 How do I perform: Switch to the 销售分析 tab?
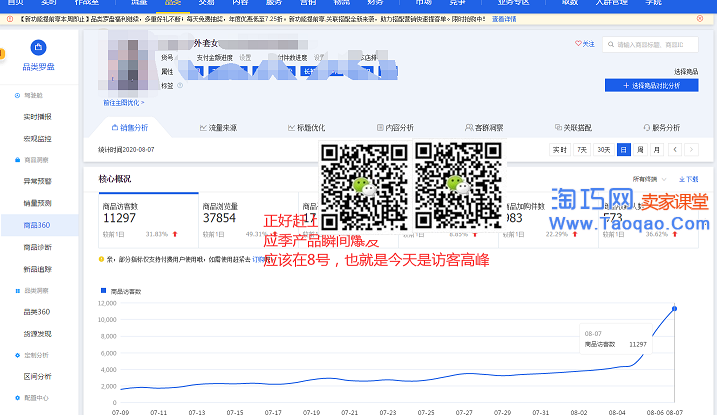point(130,128)
